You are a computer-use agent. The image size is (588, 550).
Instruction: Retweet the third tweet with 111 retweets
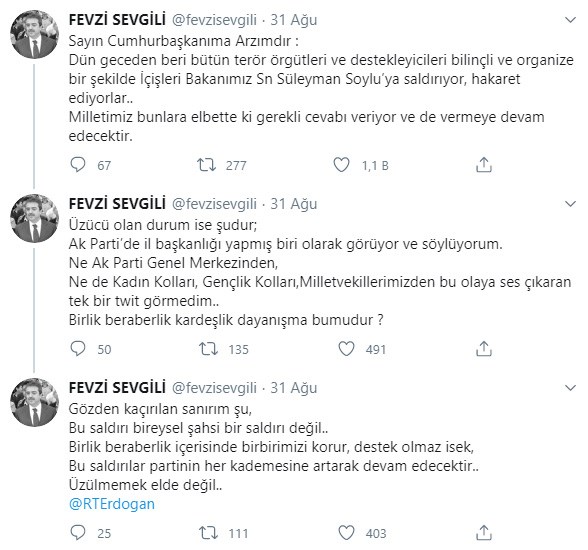[x=208, y=533]
